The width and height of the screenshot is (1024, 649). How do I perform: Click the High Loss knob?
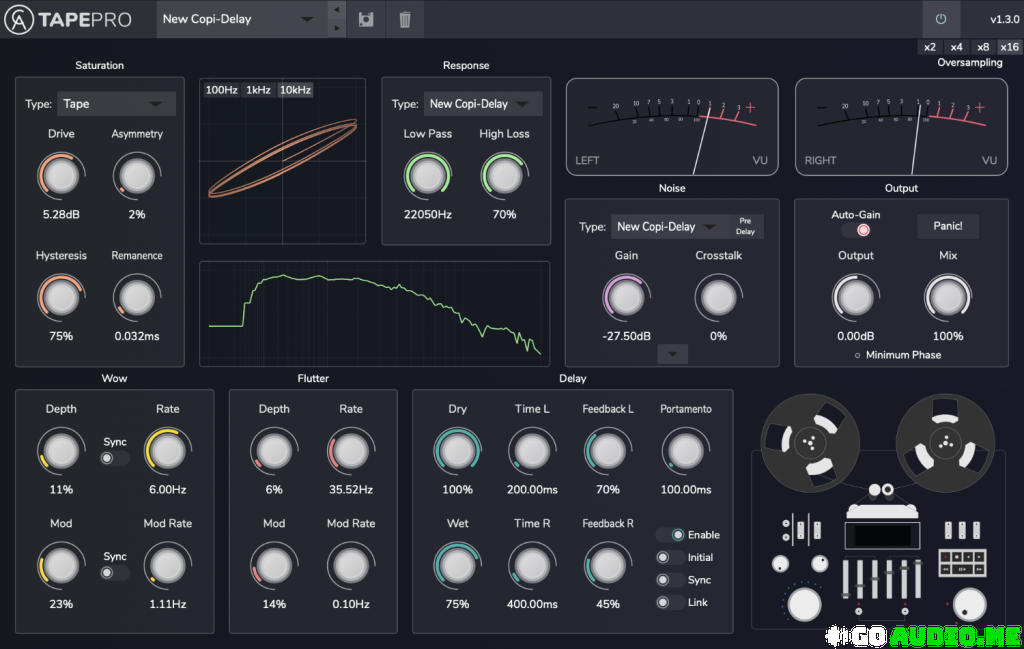[504, 176]
